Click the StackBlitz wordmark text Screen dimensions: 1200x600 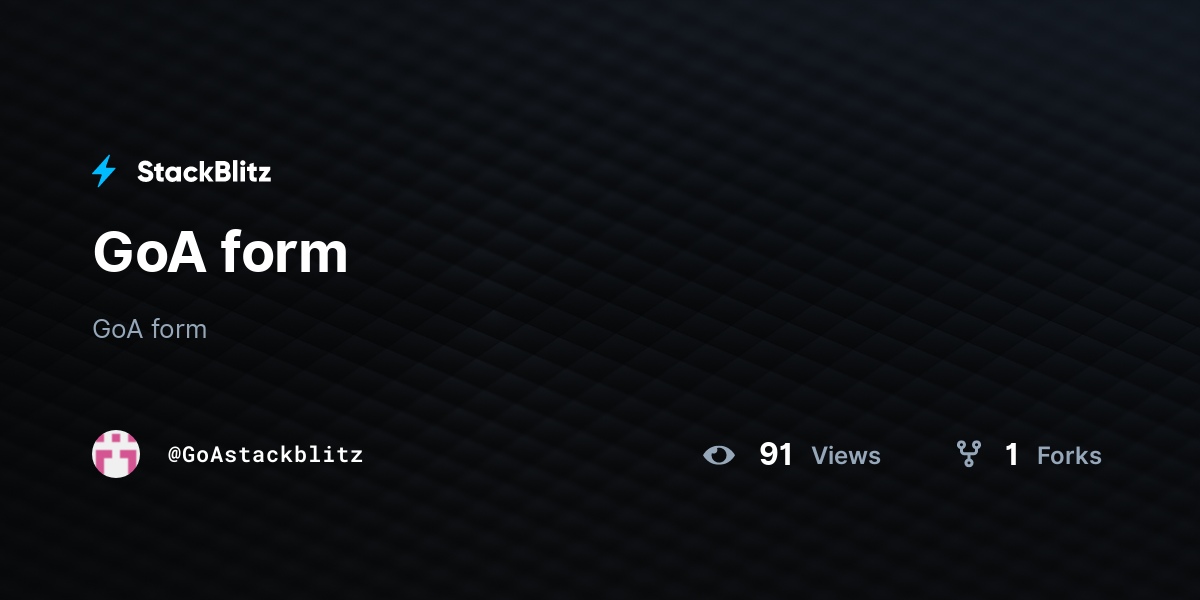pos(204,172)
